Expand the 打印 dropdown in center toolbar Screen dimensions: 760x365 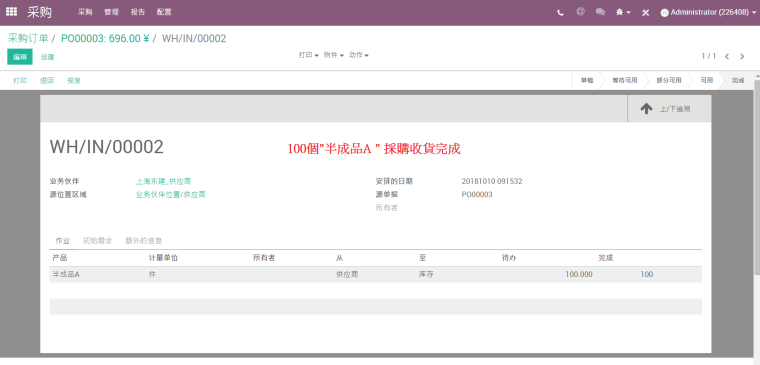(308, 55)
